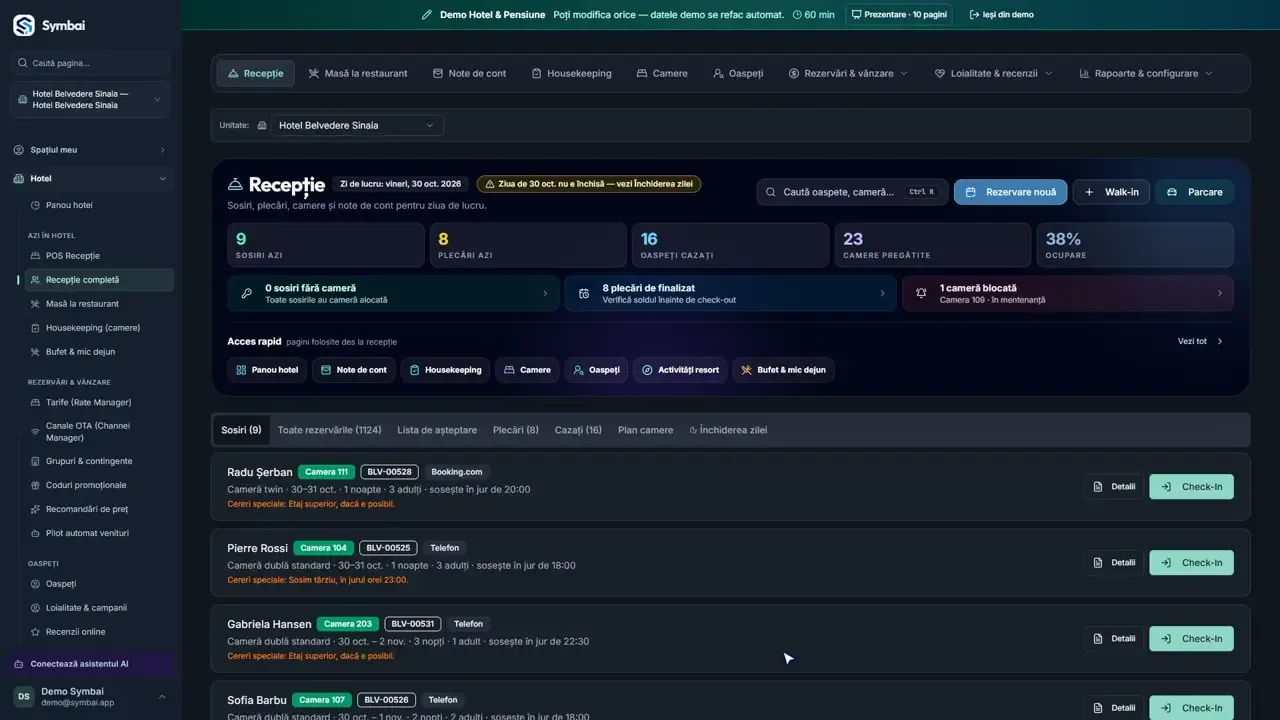Click the pencil edit icon beside Demo Hotel
1280x720 pixels.
point(427,15)
